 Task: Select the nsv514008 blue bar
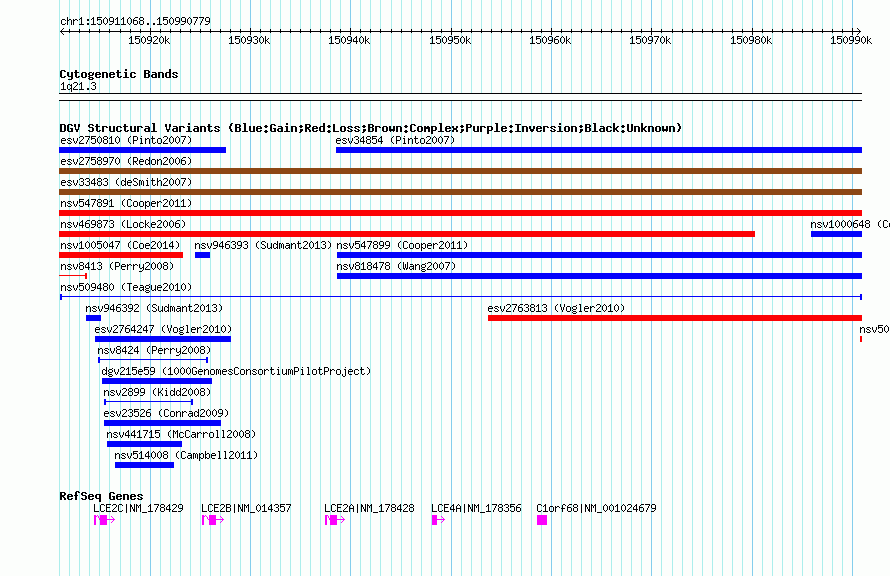pyautogui.click(x=144, y=465)
